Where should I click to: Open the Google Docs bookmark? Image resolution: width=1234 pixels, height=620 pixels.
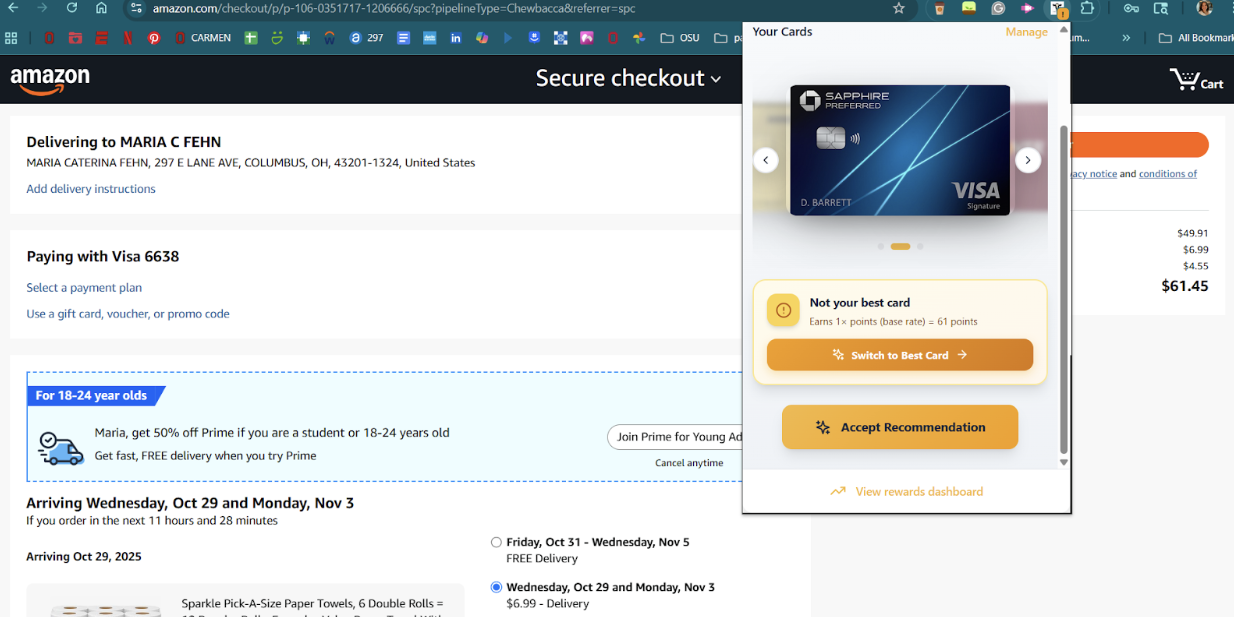click(404, 38)
